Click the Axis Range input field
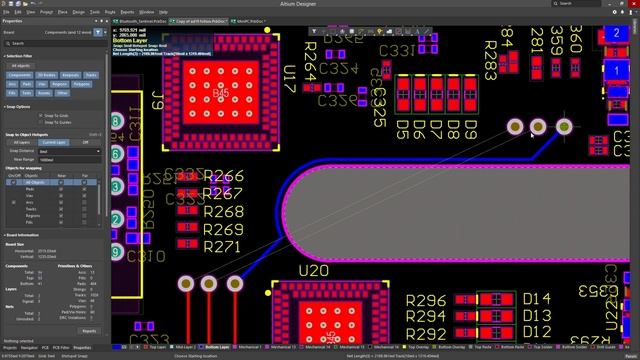The height and width of the screenshot is (360, 640). tap(69, 160)
